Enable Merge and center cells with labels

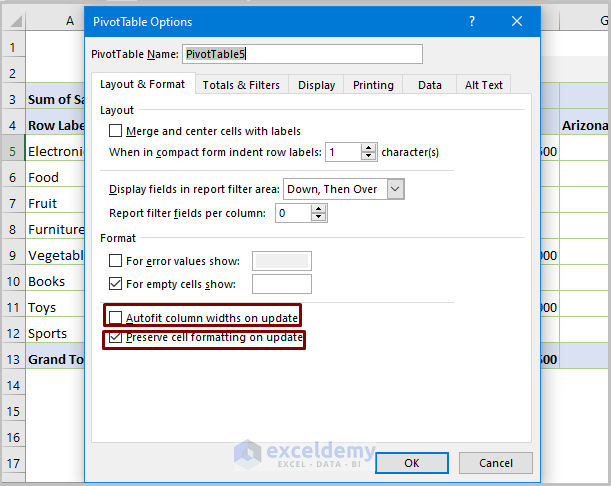pyautogui.click(x=117, y=131)
